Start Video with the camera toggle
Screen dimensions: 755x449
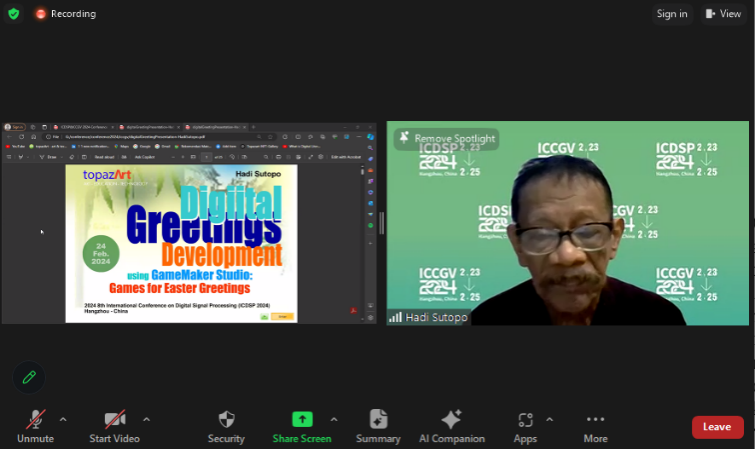tap(114, 420)
